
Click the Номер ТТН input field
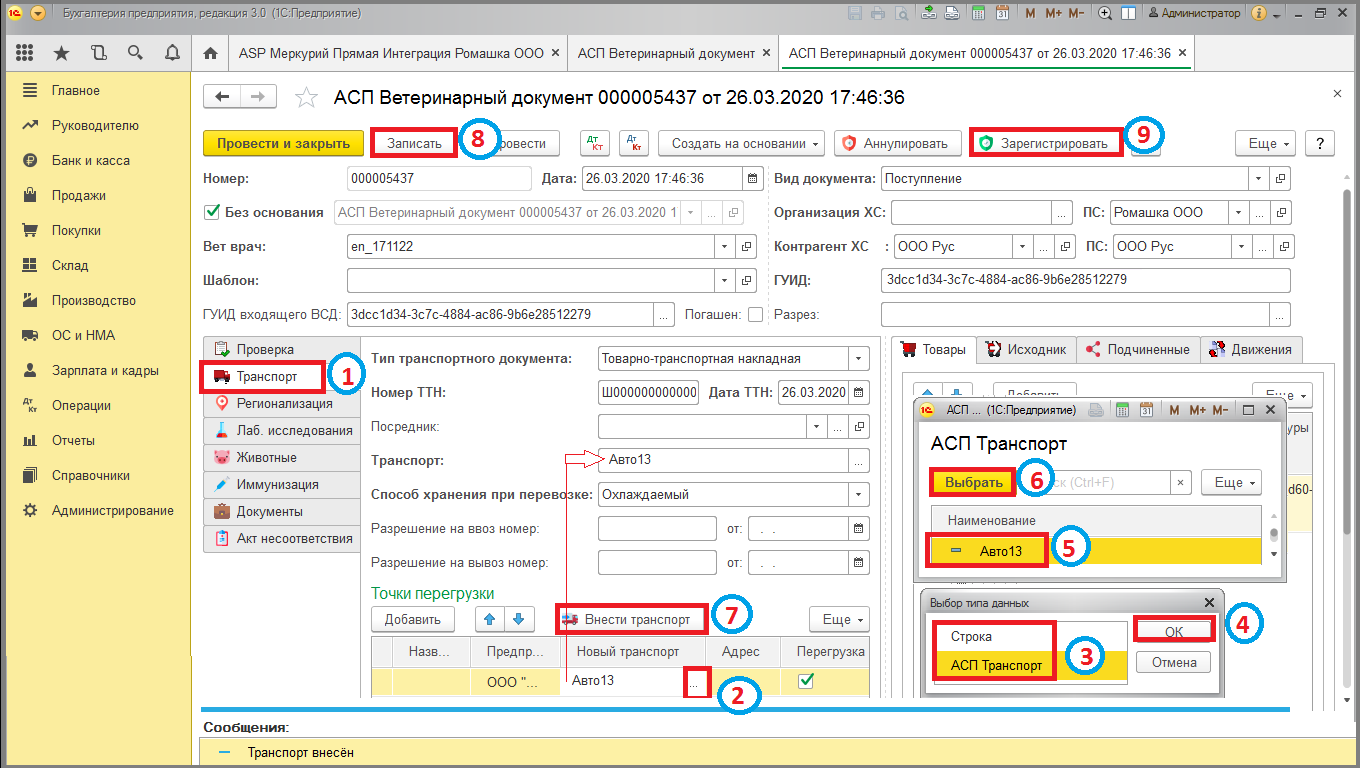coord(648,392)
